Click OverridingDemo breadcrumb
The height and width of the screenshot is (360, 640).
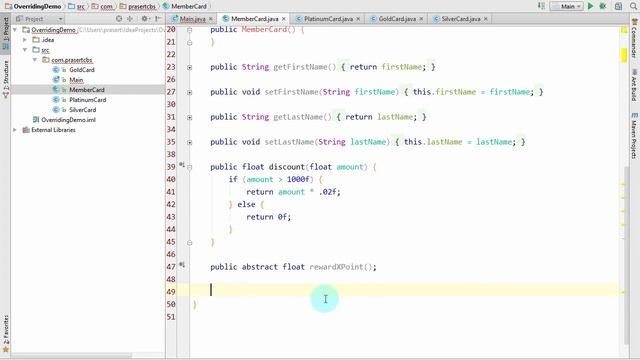click(x=33, y=6)
